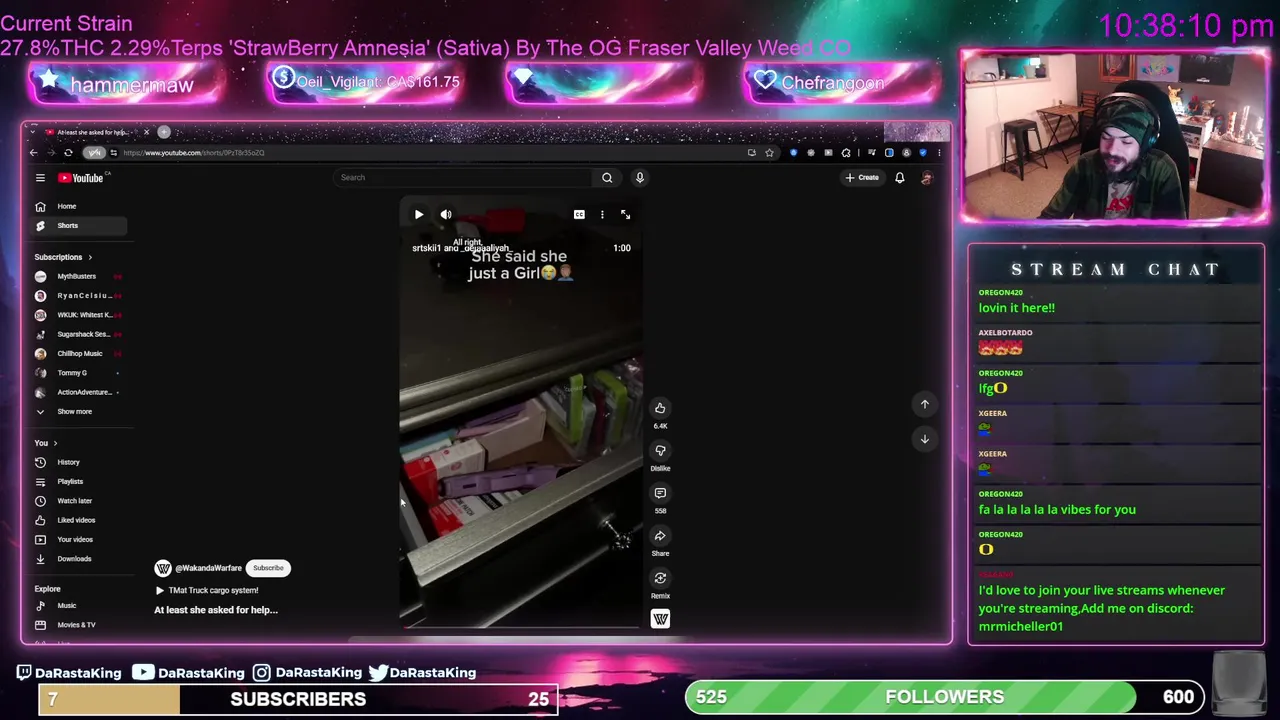Open the Sugarshack Sessions subscription
The image size is (1280, 720).
click(78, 334)
